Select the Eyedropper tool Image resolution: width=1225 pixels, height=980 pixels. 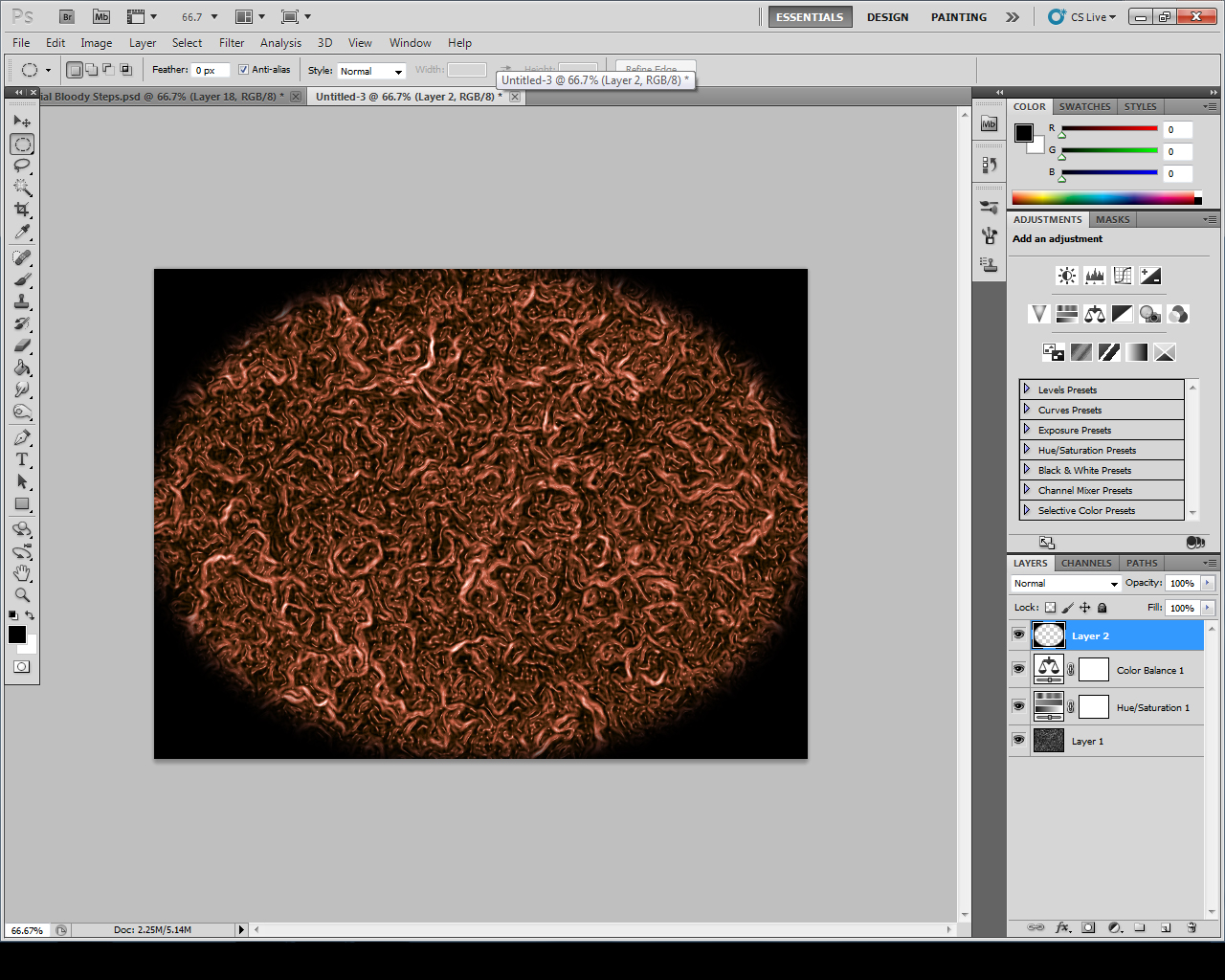tap(22, 233)
